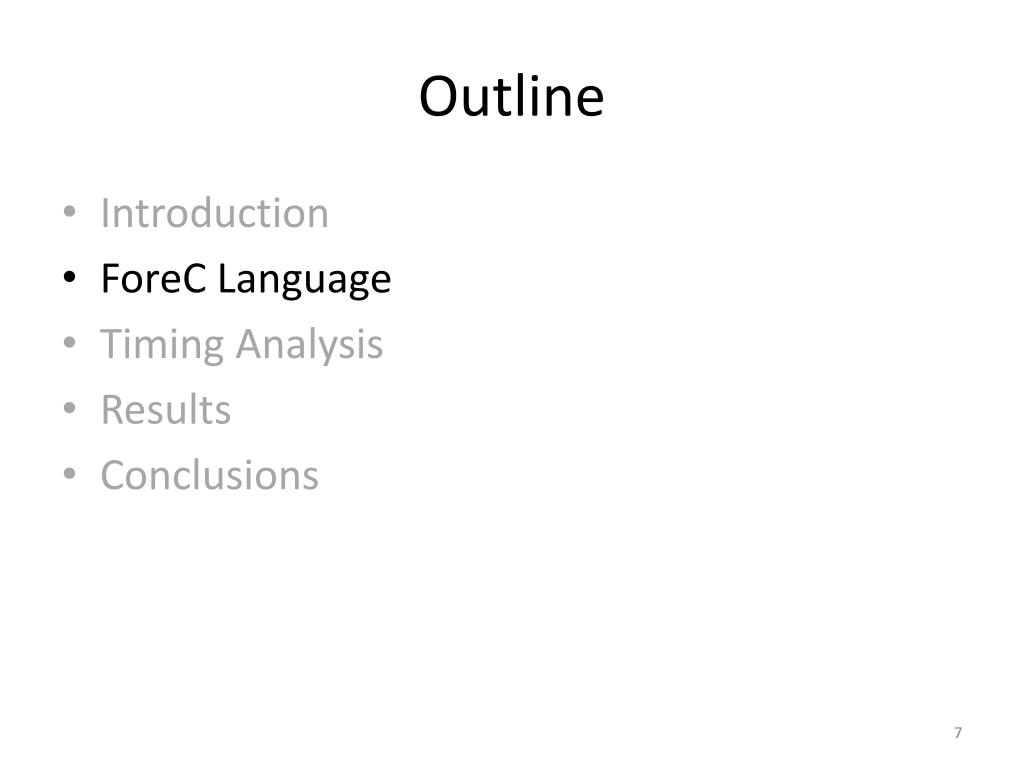
Task: Click the word Analysis in the outline
Action: (309, 345)
